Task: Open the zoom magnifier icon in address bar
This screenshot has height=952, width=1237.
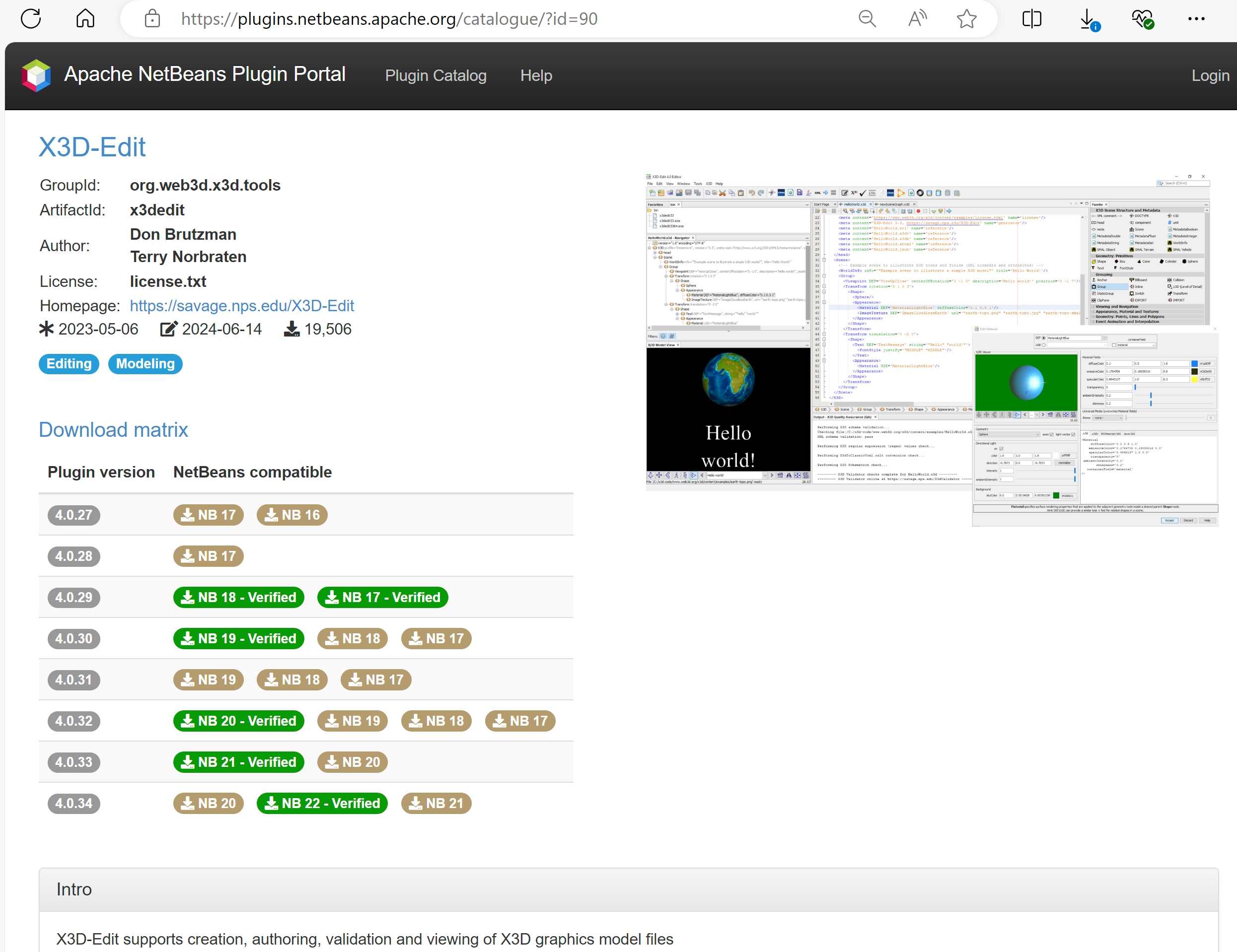Action: tap(867, 19)
